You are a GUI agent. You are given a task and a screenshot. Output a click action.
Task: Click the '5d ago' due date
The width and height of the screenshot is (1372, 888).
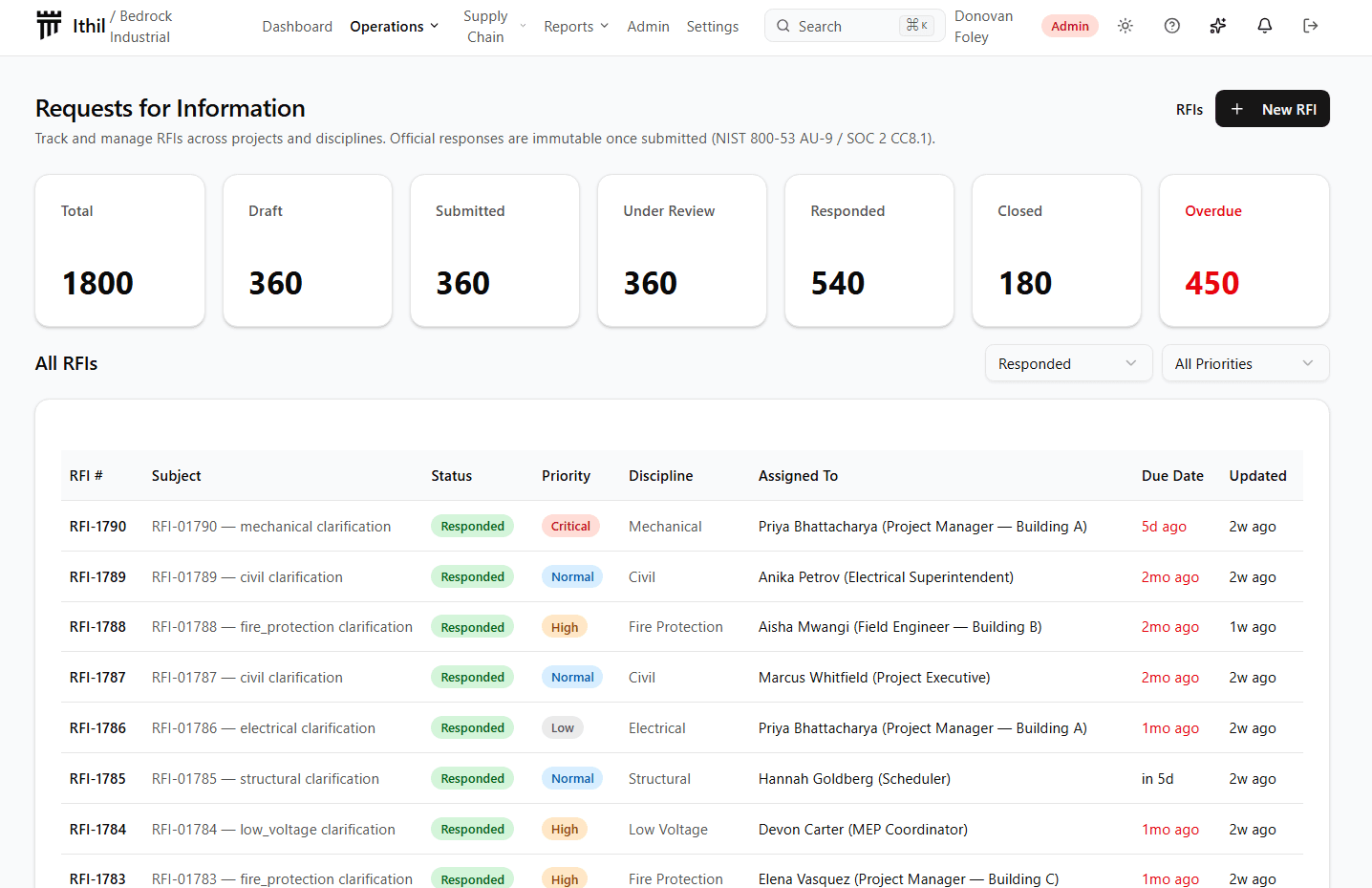point(1164,527)
